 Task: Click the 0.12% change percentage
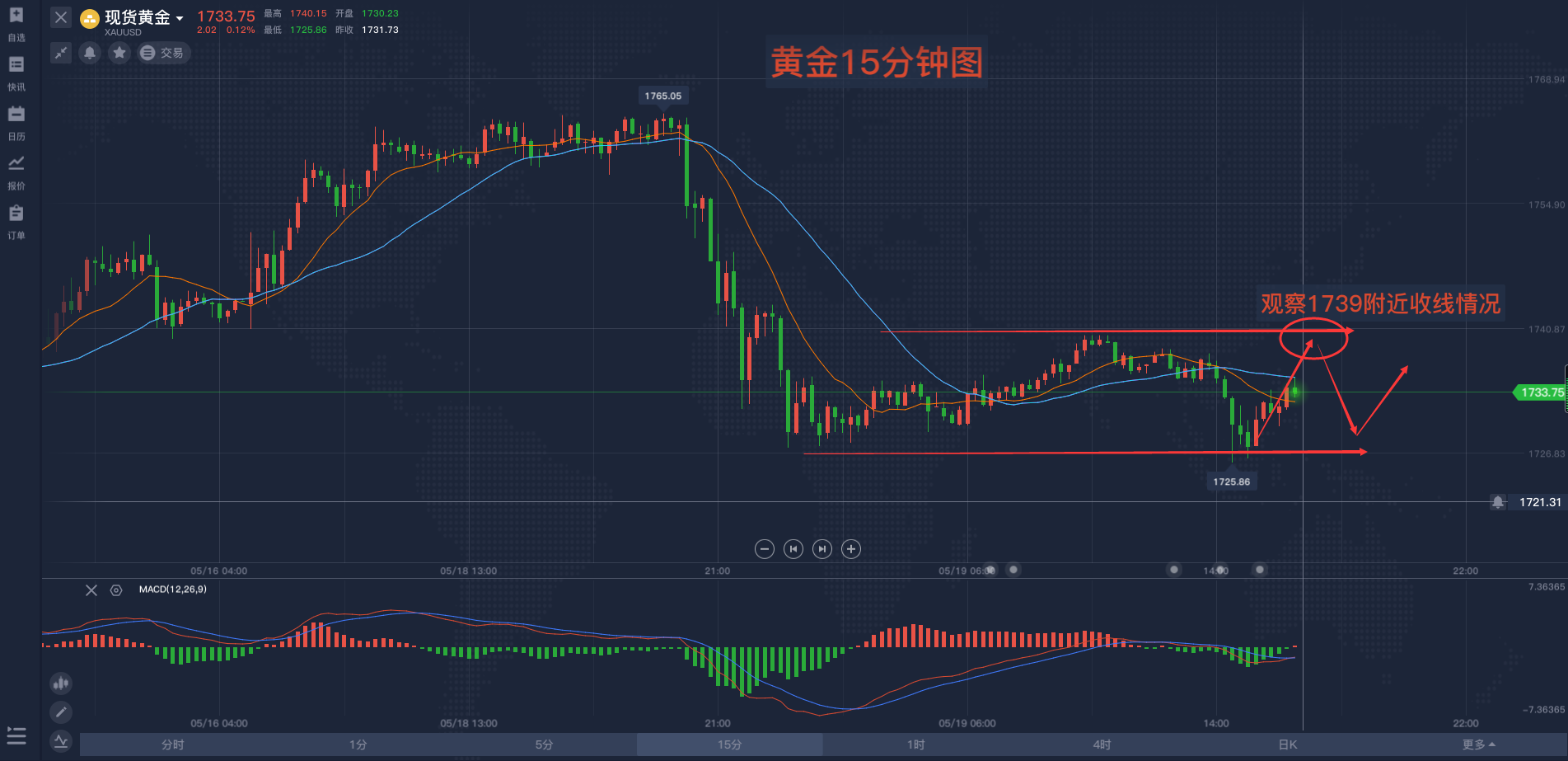[241, 30]
